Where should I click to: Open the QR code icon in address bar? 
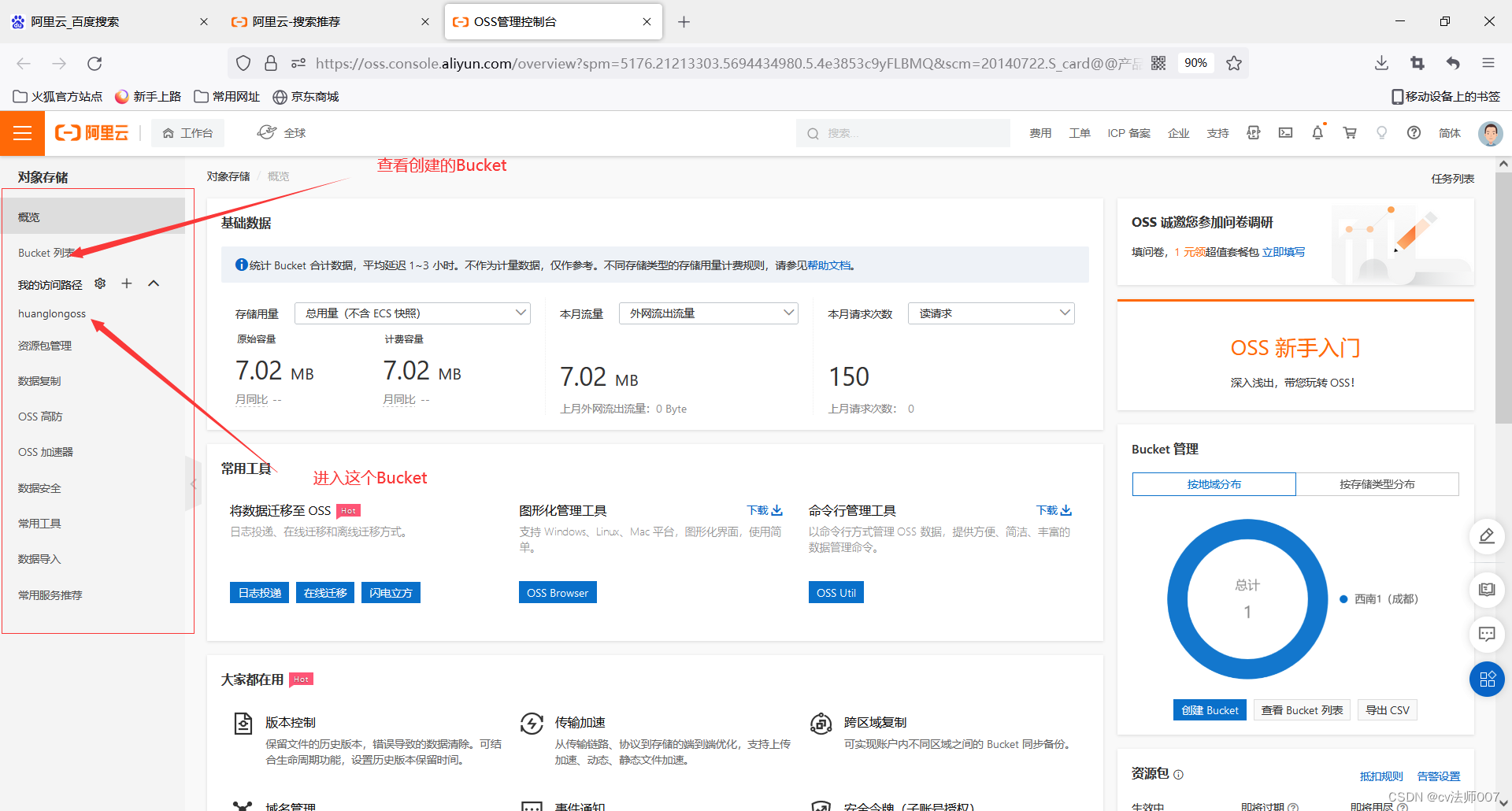pos(1158,63)
